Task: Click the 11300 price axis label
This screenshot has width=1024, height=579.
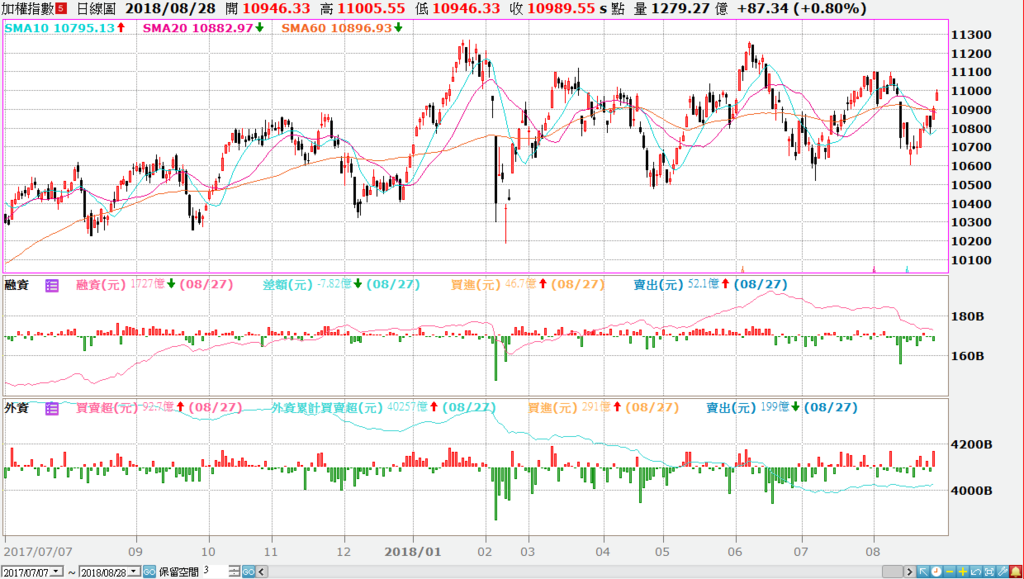Action: (972, 35)
